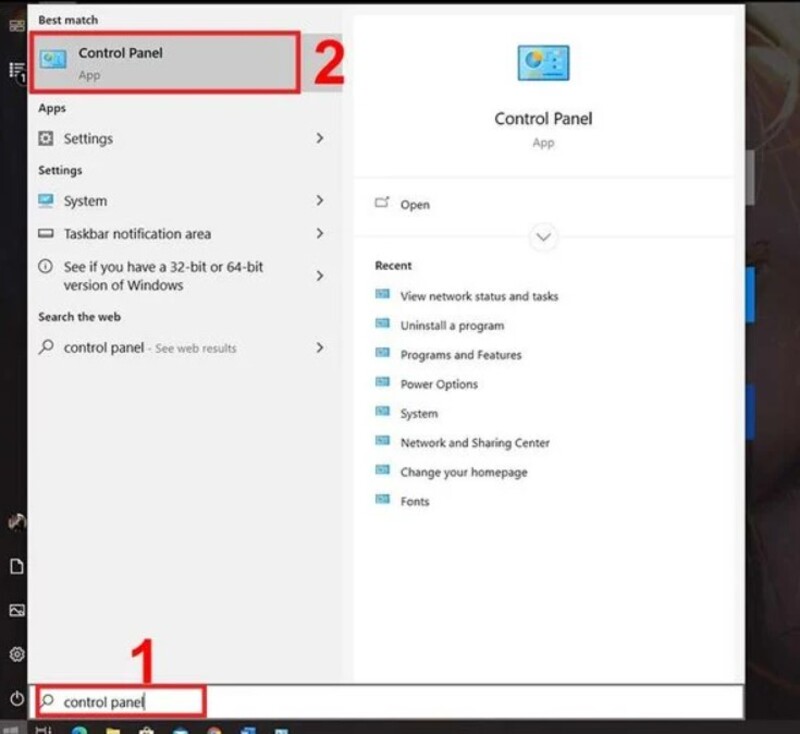Click icon next to View network status
Screen dimensions: 800x734
pos(383,294)
